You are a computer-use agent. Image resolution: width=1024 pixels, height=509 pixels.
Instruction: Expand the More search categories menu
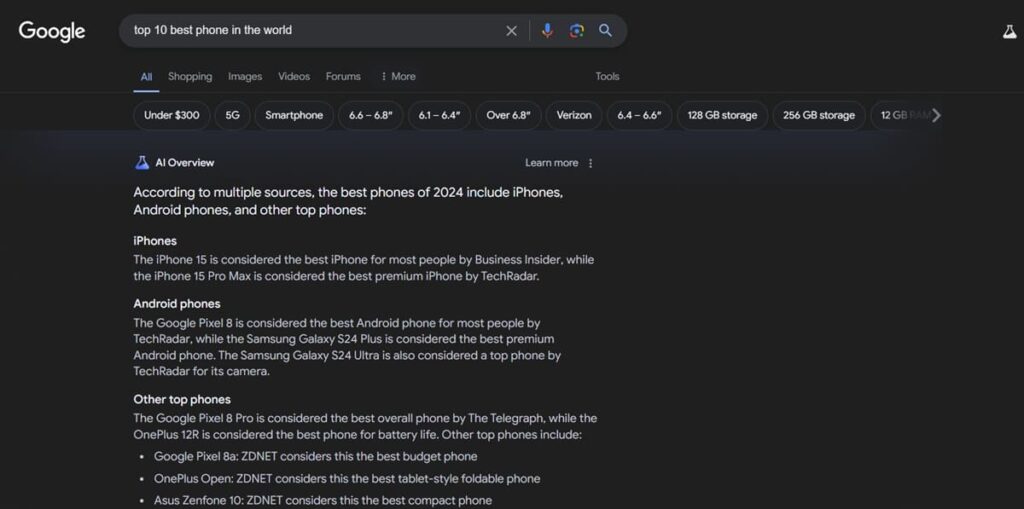tap(398, 77)
